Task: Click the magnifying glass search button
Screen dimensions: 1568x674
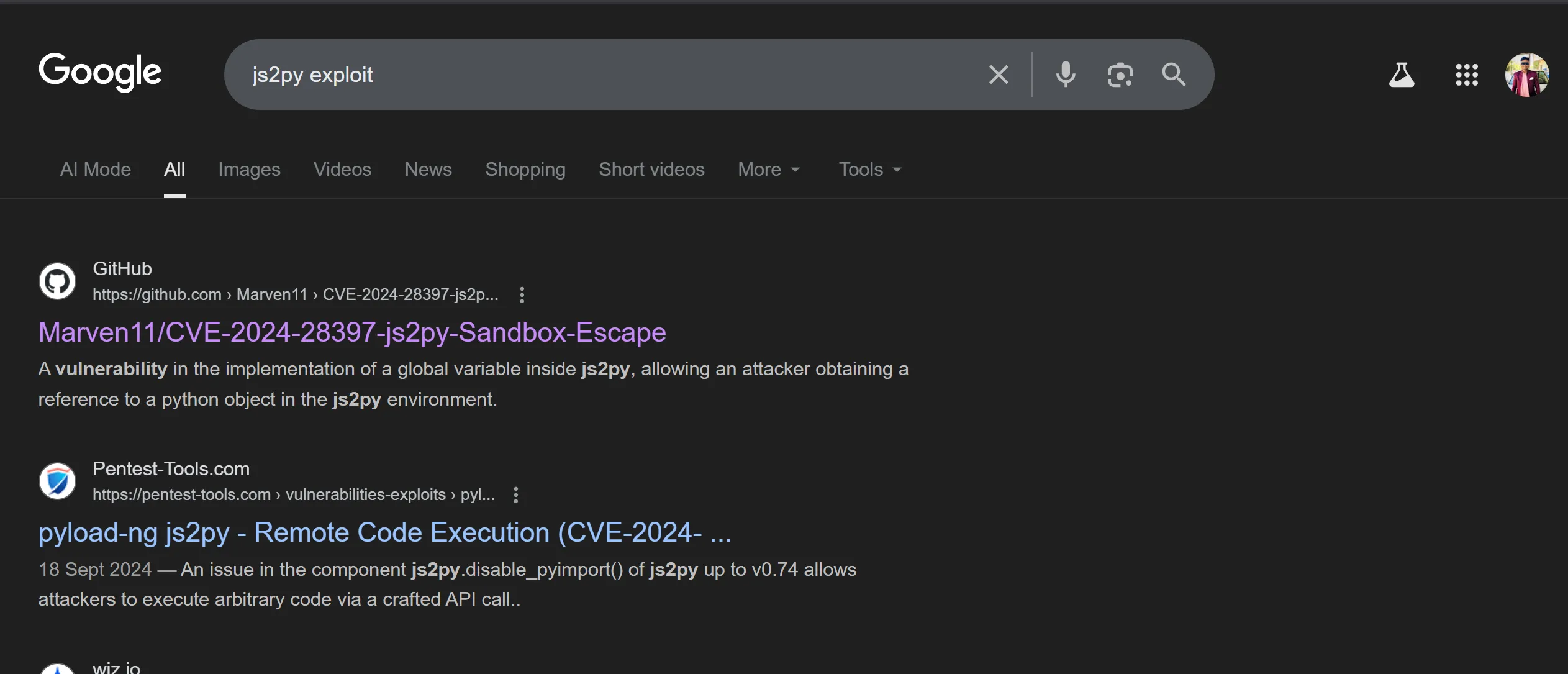Action: tap(1174, 75)
